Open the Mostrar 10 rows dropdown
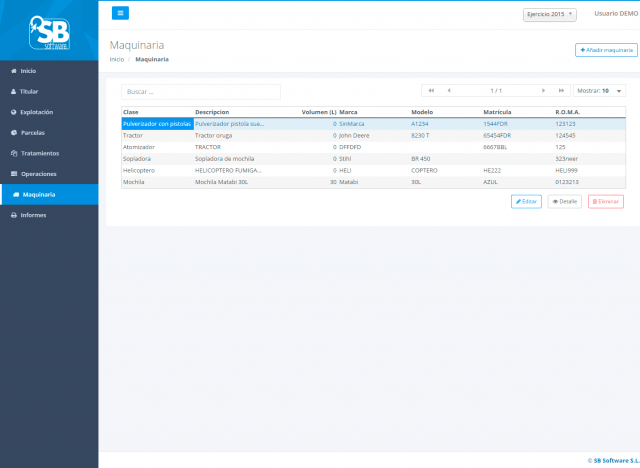Image resolution: width=640 pixels, height=468 pixels. (x=600, y=91)
